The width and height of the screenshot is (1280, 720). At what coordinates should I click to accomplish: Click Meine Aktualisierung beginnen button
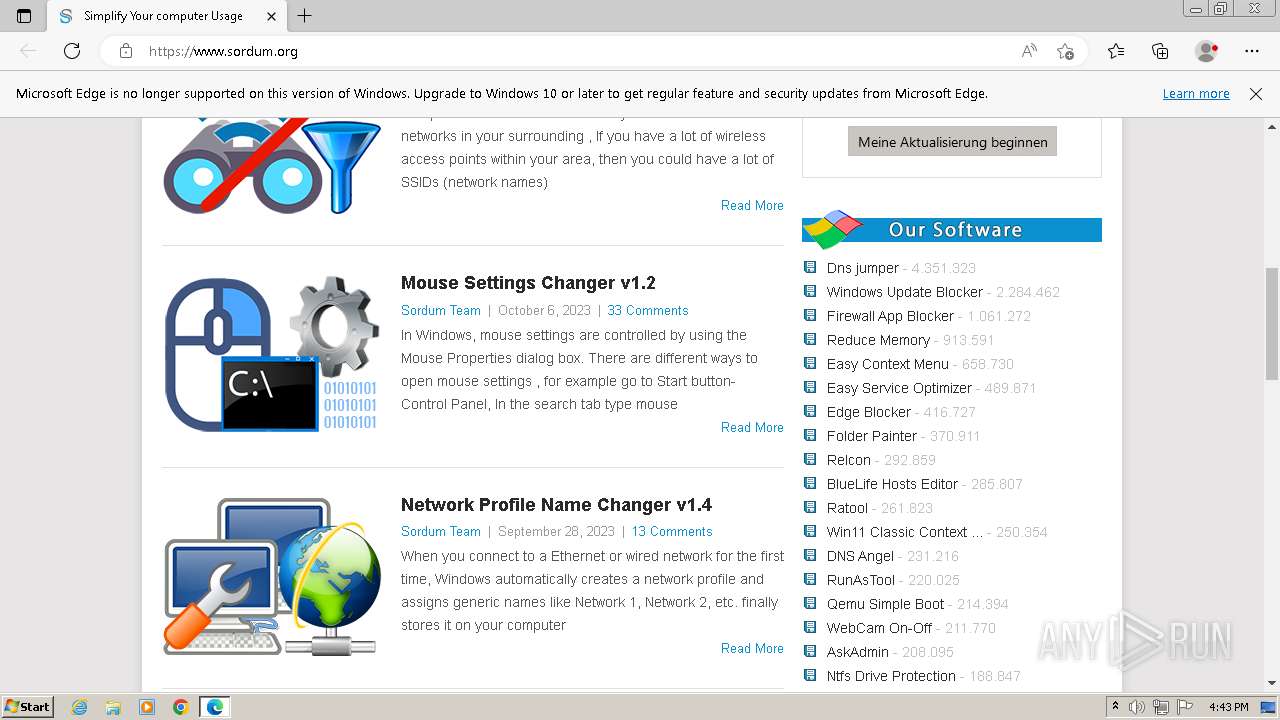pos(952,142)
